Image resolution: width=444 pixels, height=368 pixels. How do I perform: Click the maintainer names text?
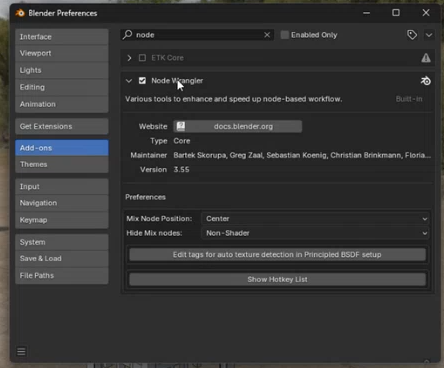(302, 155)
